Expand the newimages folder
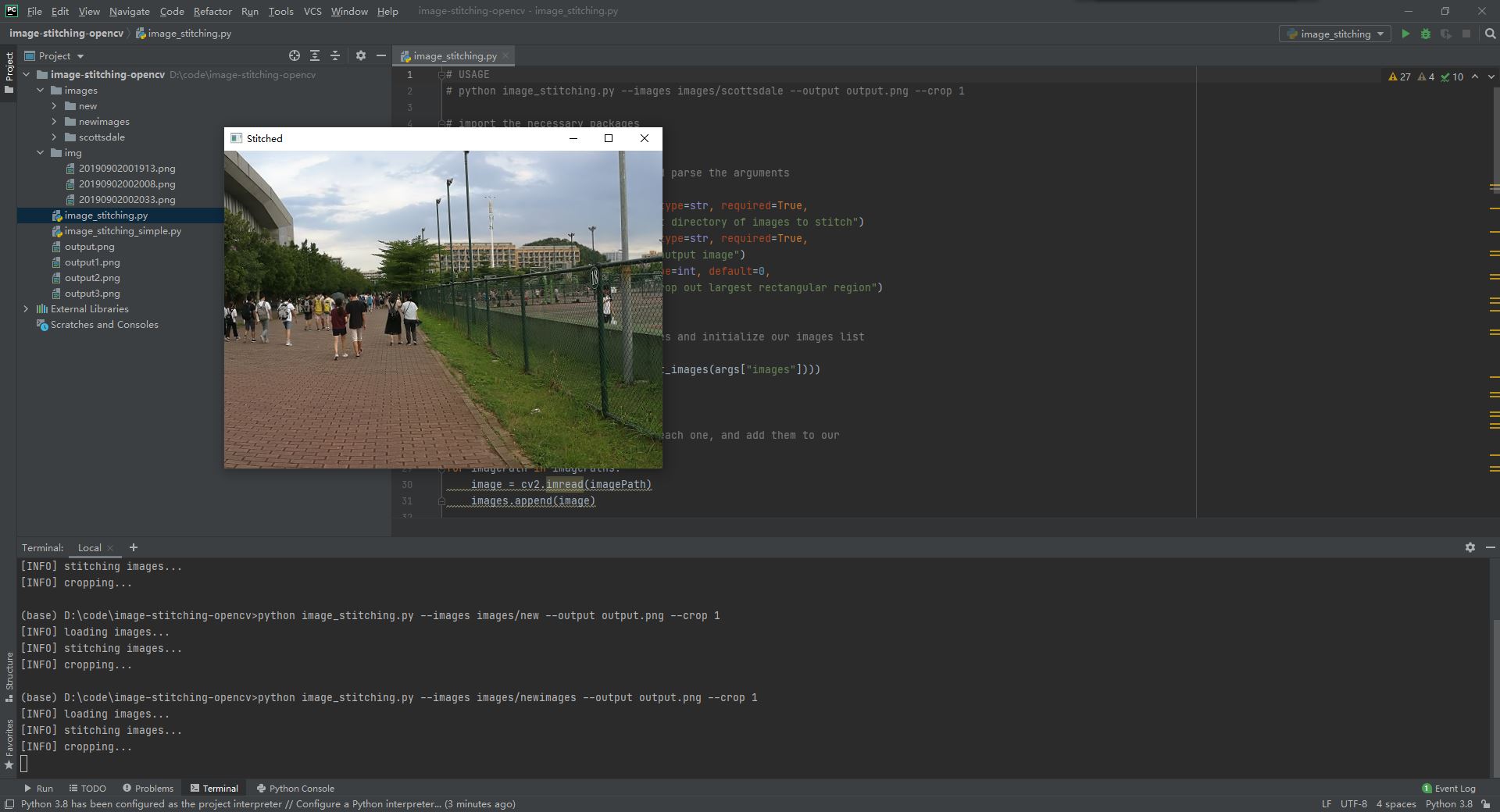 coord(55,121)
